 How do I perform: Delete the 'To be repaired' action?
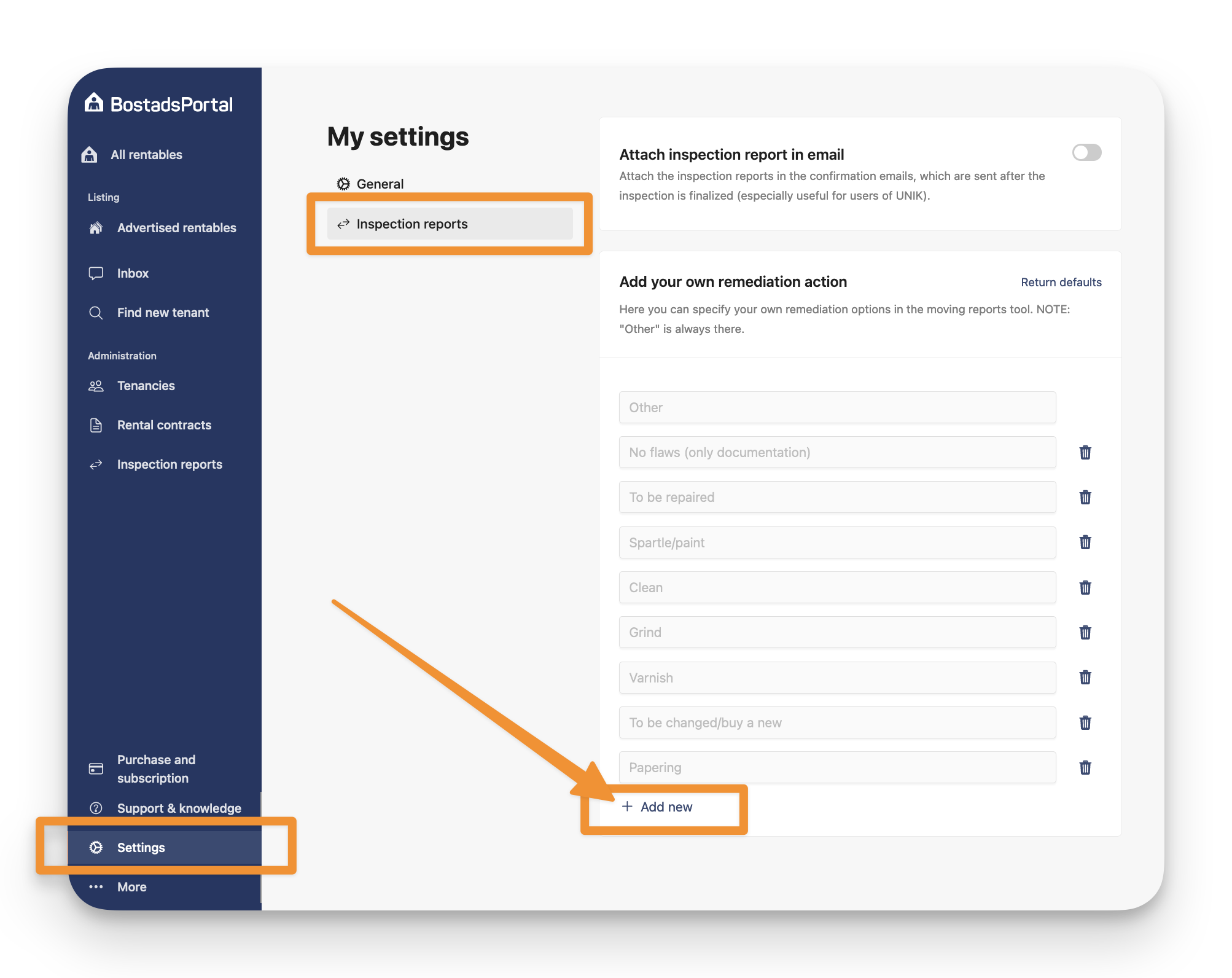click(1085, 498)
